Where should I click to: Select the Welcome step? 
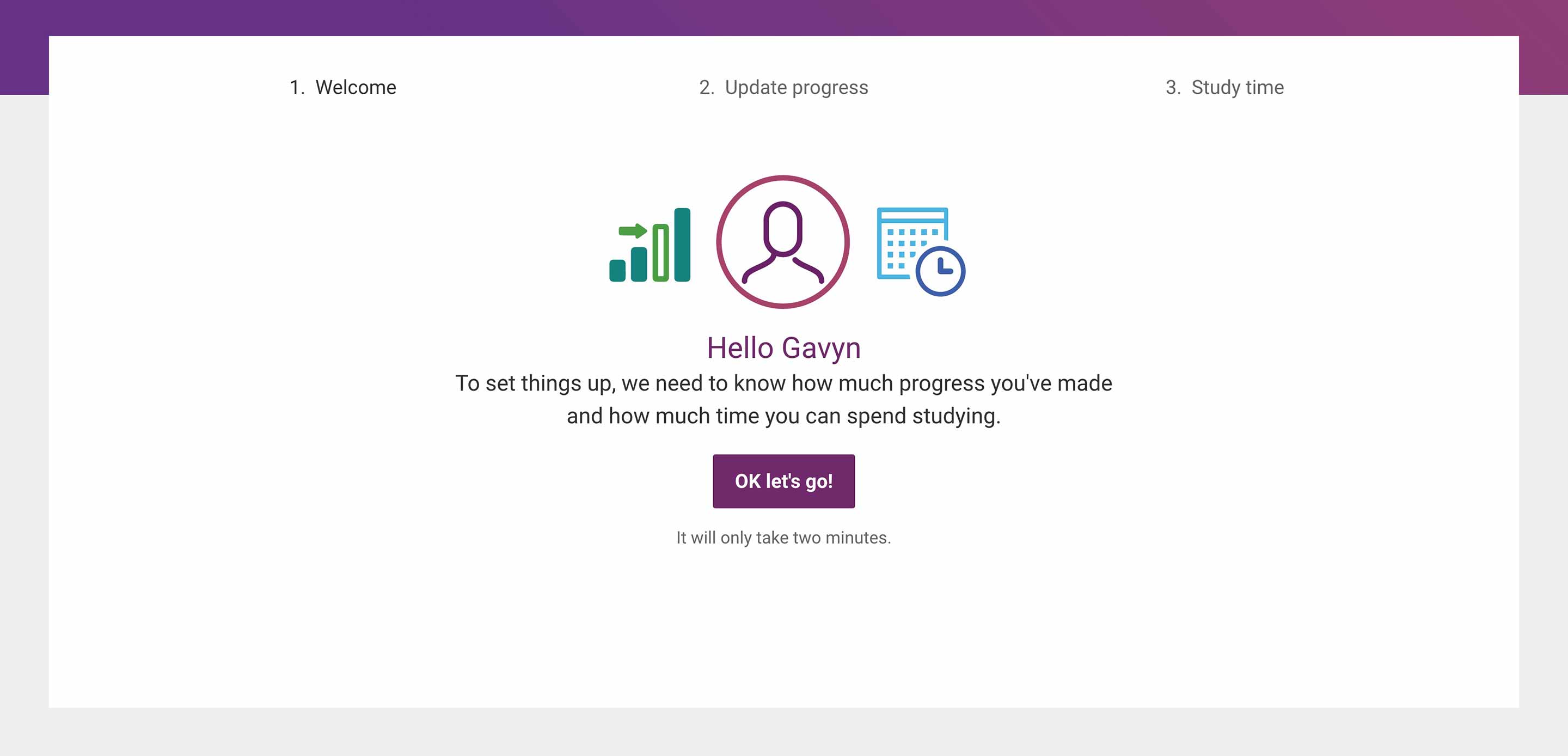coord(342,87)
